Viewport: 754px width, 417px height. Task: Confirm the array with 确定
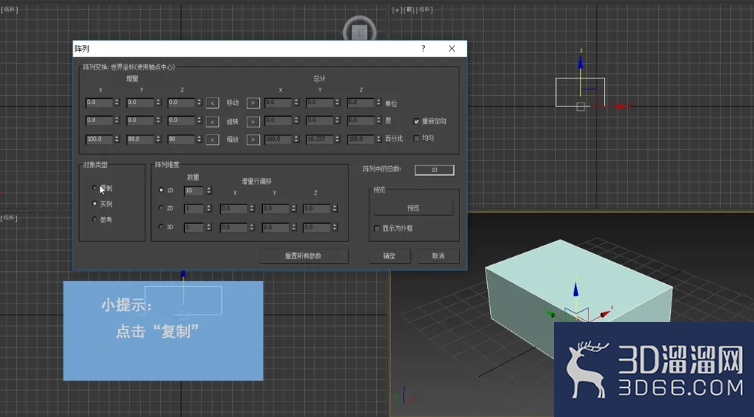[x=390, y=256]
